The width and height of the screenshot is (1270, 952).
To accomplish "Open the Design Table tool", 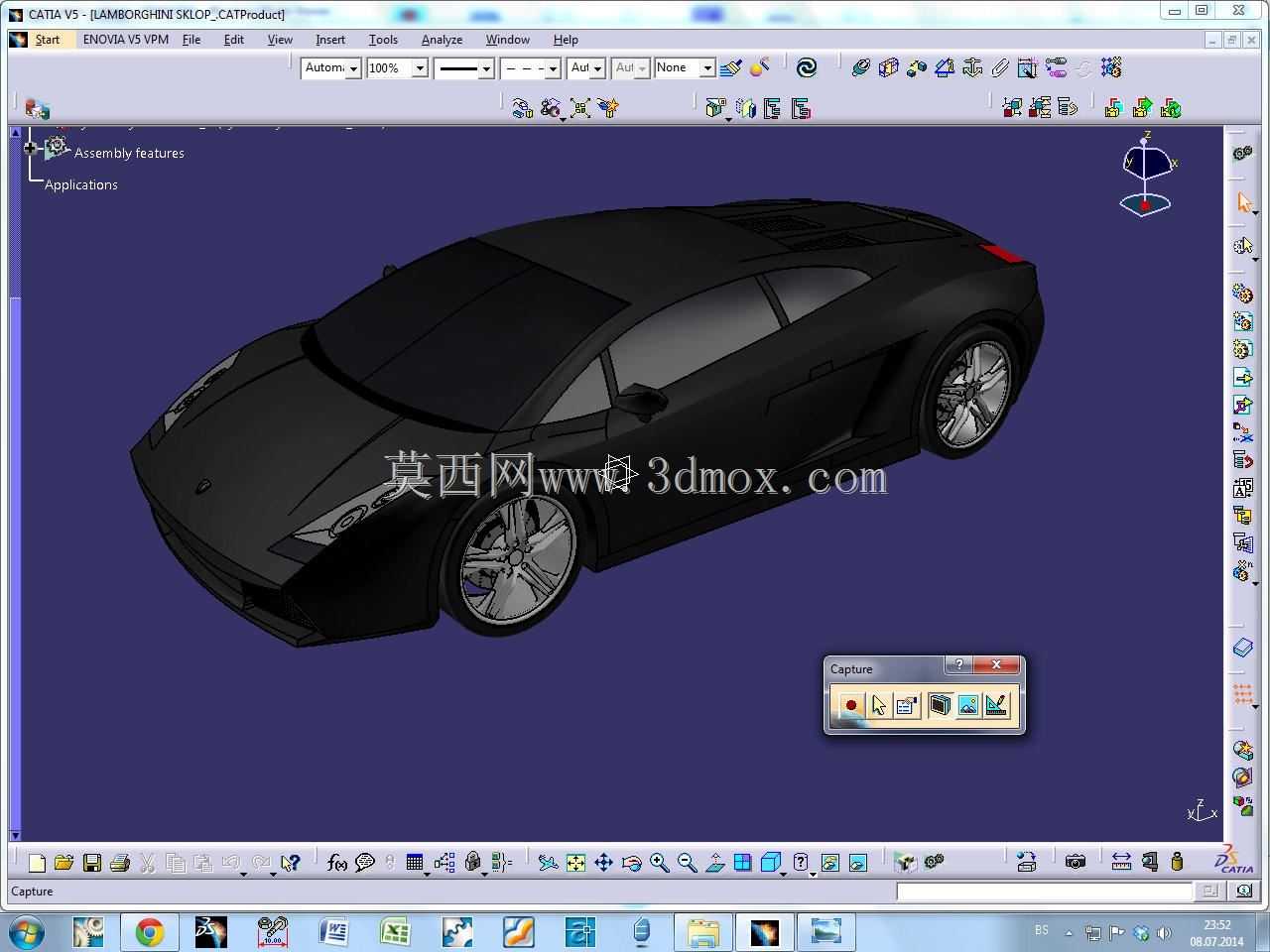I will [415, 863].
